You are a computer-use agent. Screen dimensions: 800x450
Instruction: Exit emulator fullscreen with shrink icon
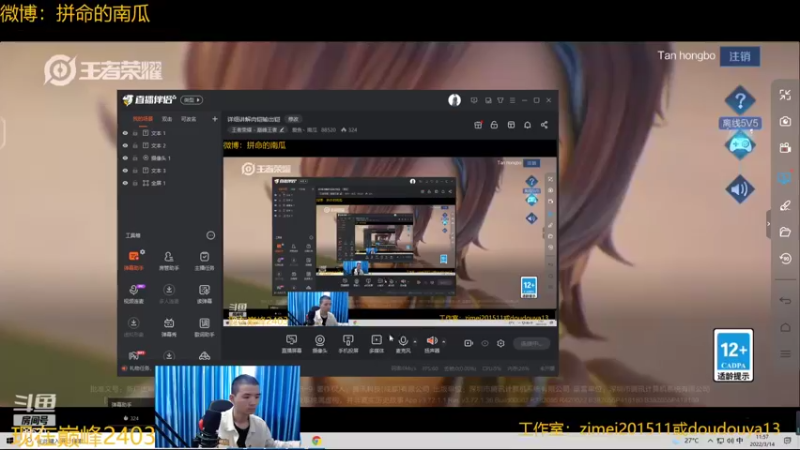point(785,95)
